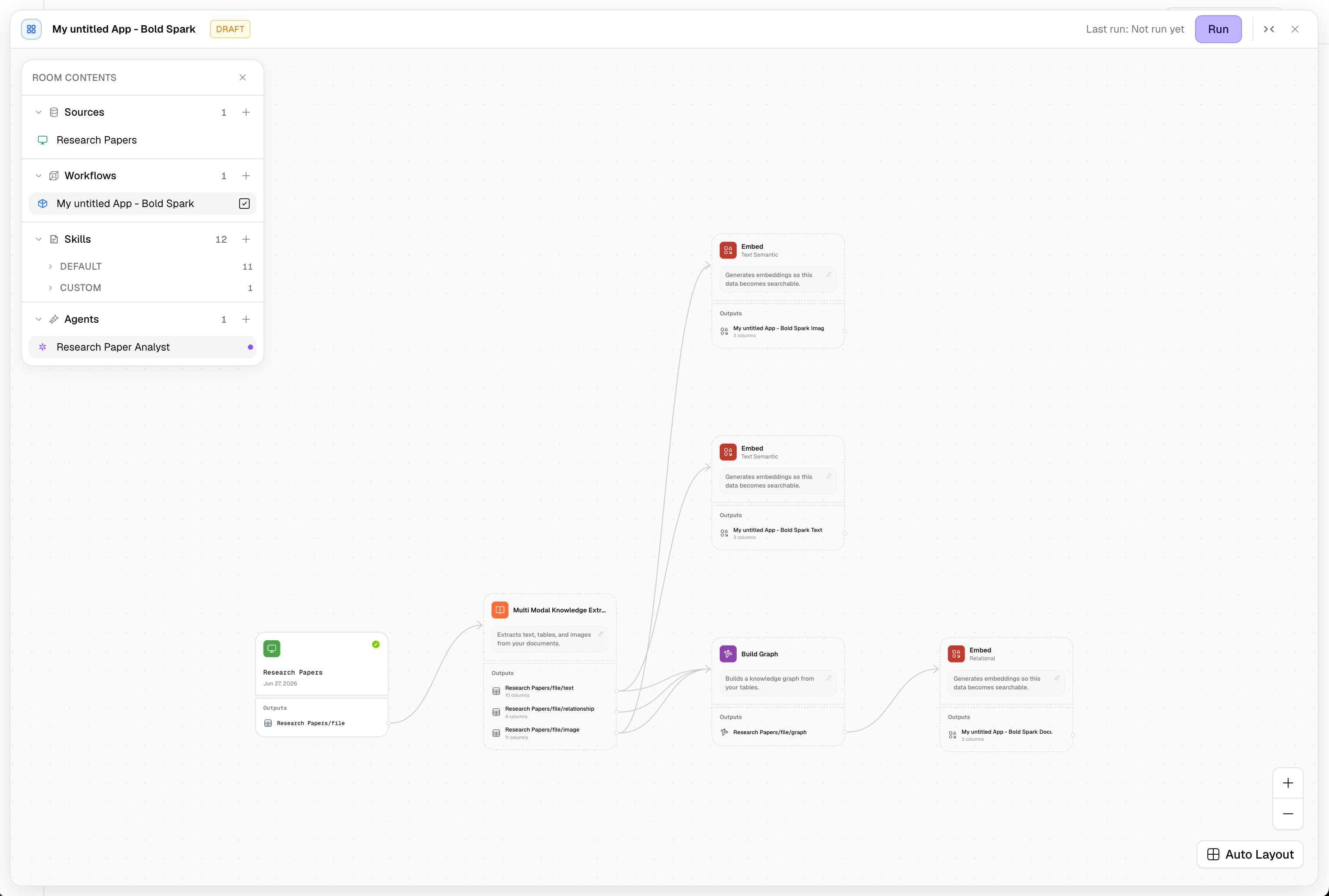Select the Research Papers/file output
This screenshot has width=1329, height=896.
coord(321,723)
